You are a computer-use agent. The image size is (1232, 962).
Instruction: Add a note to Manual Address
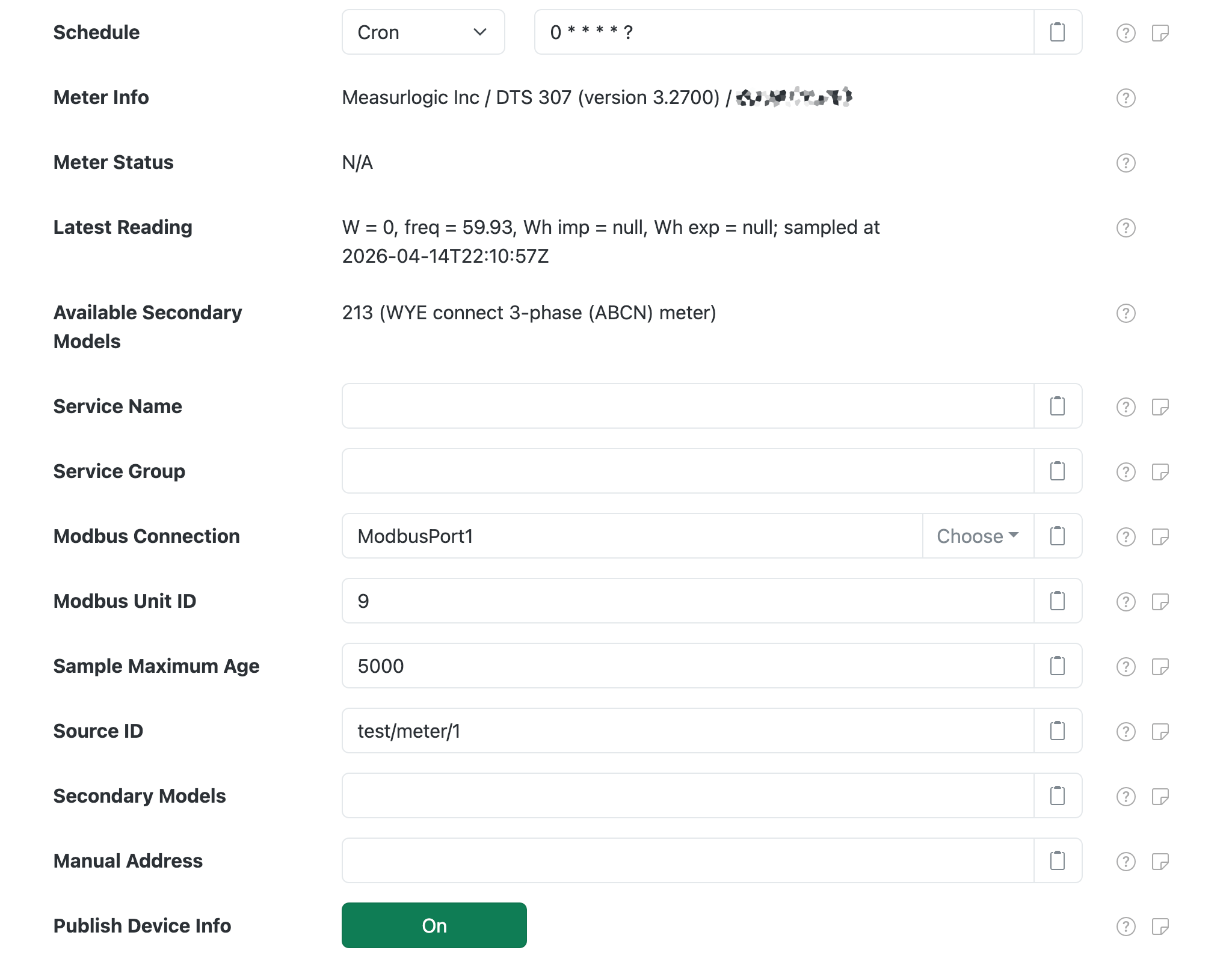(x=1160, y=860)
